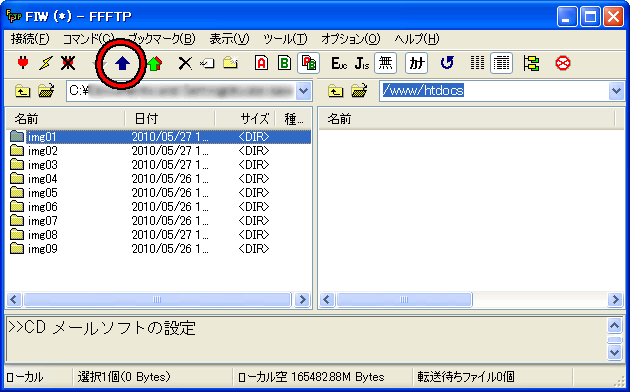Click the circled blue upload arrow
This screenshot has width=630, height=392.
coord(122,63)
